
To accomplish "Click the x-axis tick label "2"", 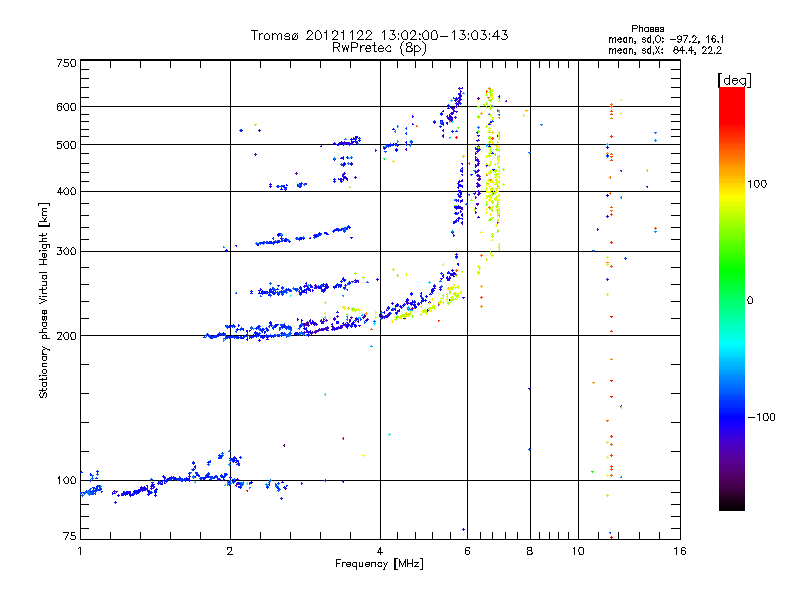I will [230, 551].
